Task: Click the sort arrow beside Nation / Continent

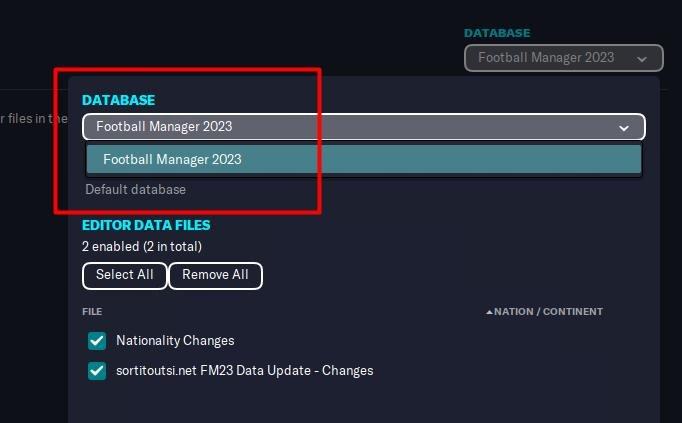Action: coord(489,312)
